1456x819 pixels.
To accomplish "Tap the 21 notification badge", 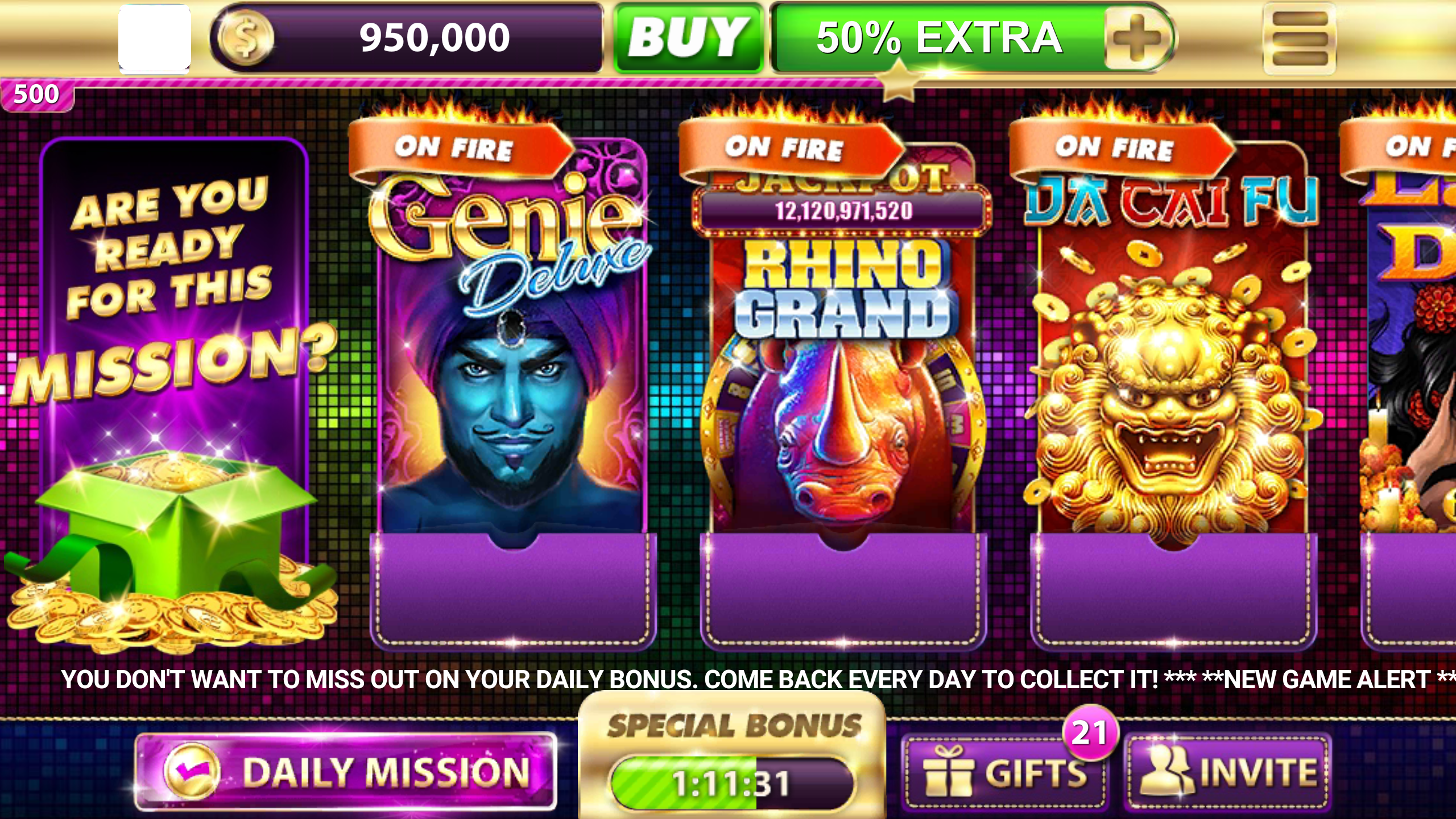I will (1090, 733).
